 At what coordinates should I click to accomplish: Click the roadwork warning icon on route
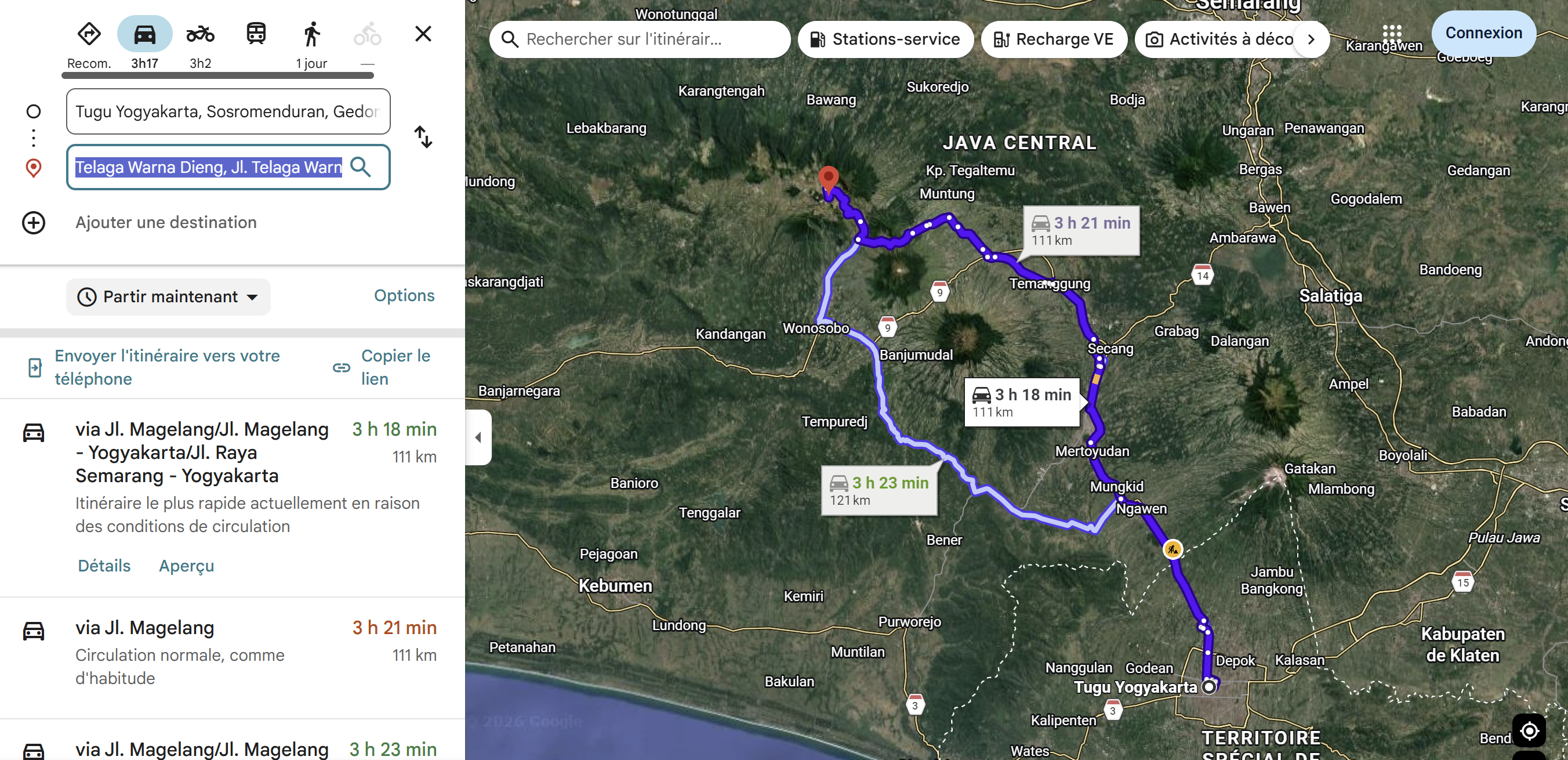click(1173, 549)
